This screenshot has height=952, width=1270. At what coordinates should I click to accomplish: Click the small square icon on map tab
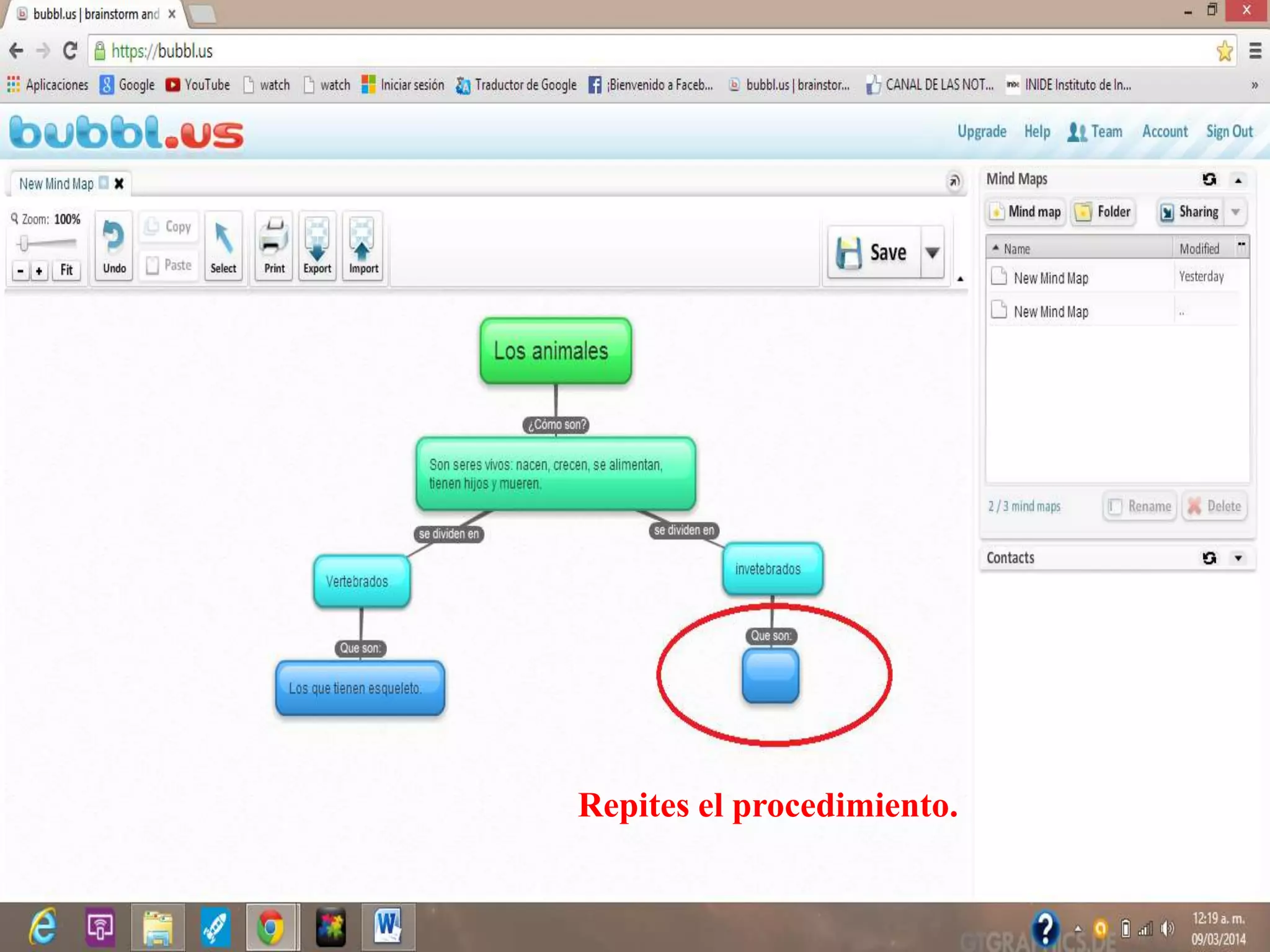(x=104, y=183)
